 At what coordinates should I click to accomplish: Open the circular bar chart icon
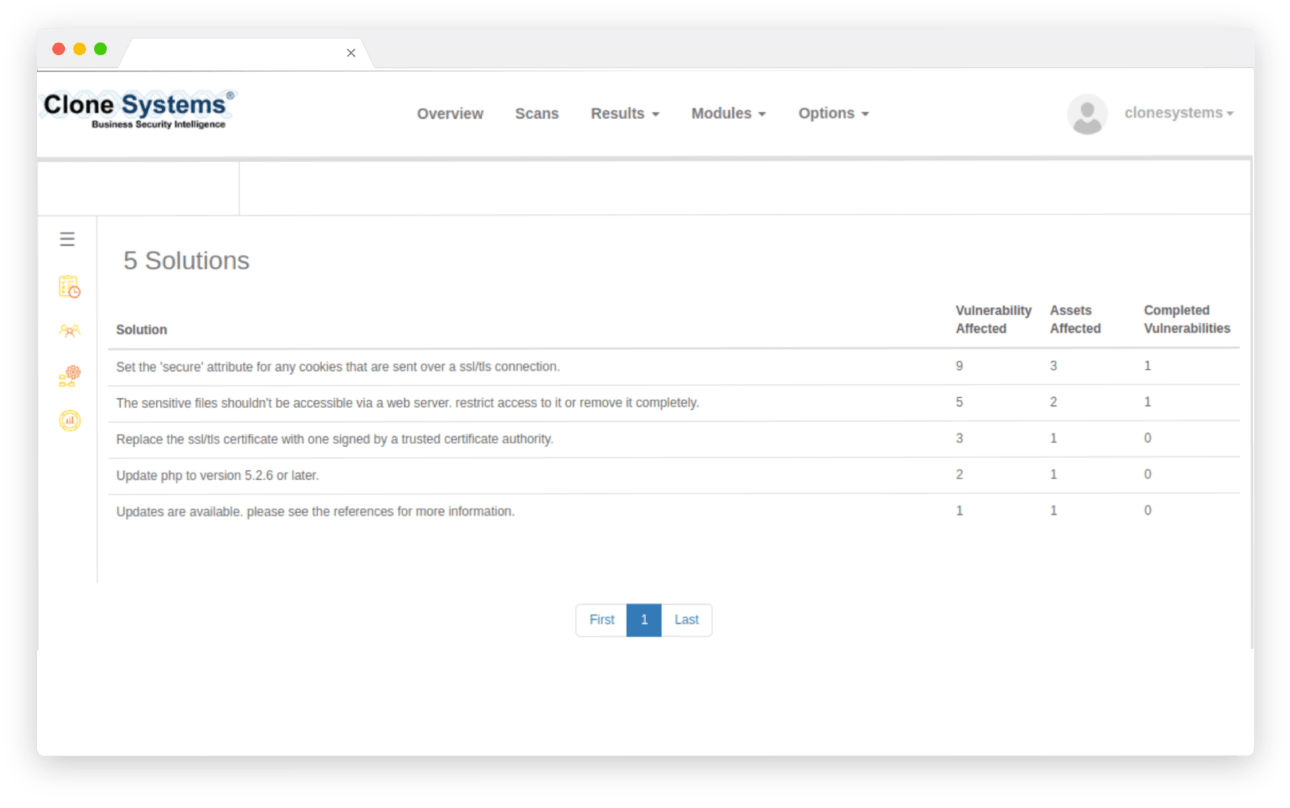(x=69, y=421)
